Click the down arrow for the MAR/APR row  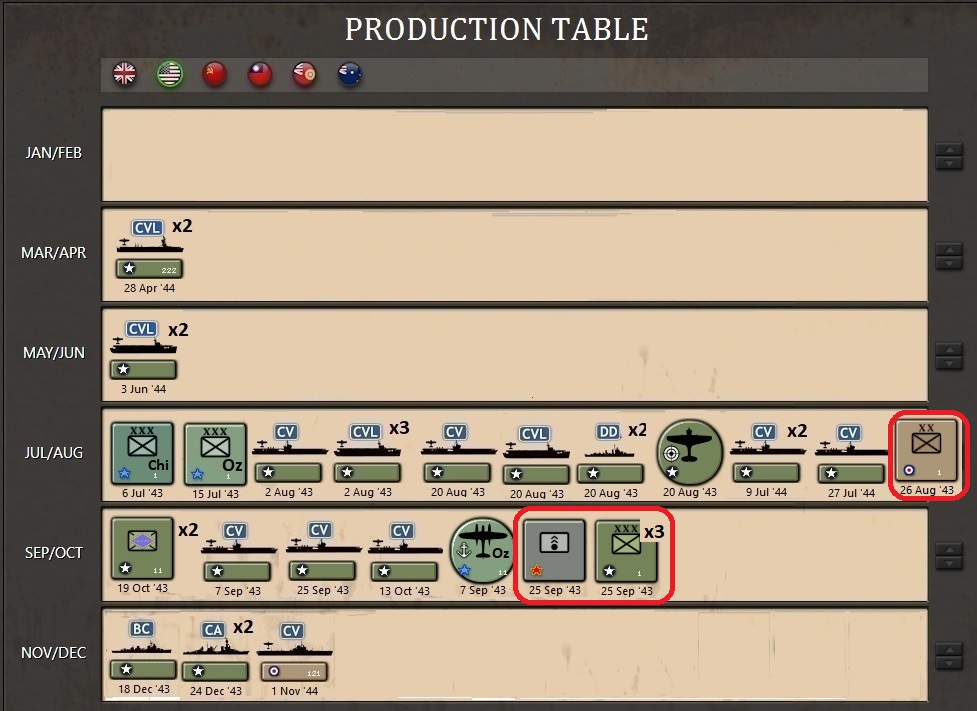click(949, 264)
